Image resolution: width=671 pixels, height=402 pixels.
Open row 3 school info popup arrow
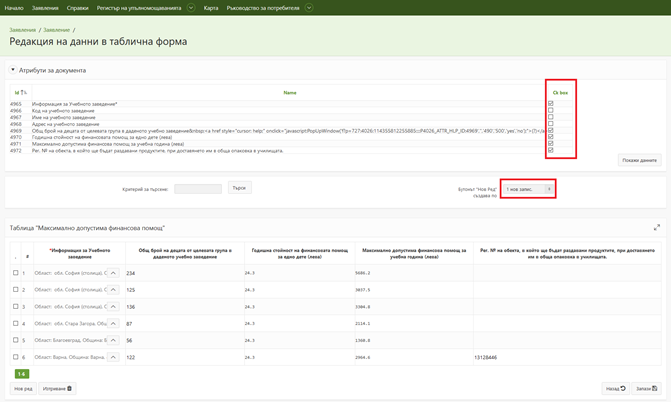click(113, 307)
